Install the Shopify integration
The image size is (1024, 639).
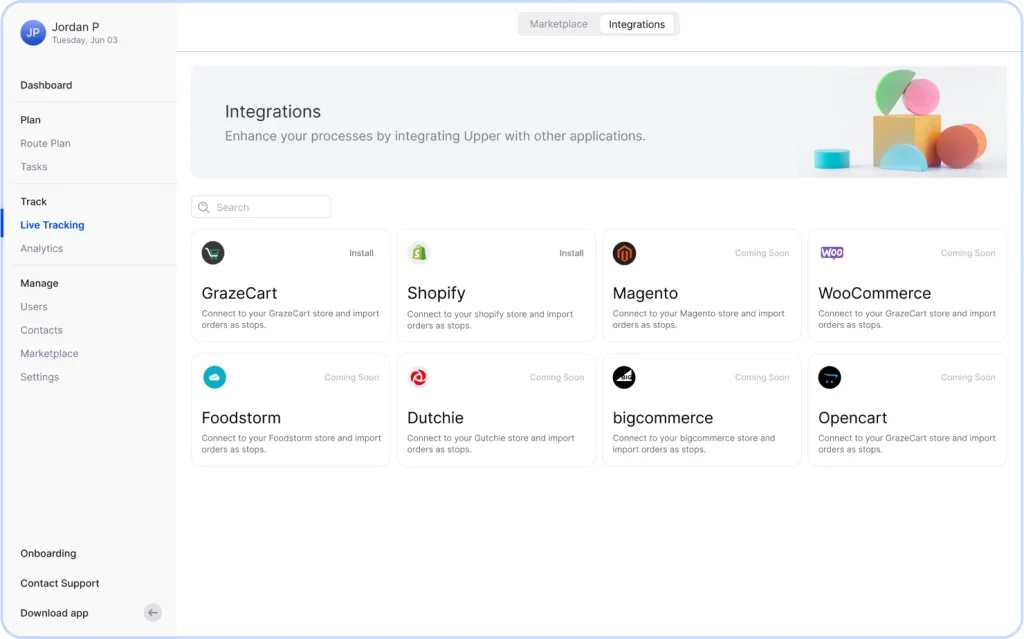click(571, 253)
